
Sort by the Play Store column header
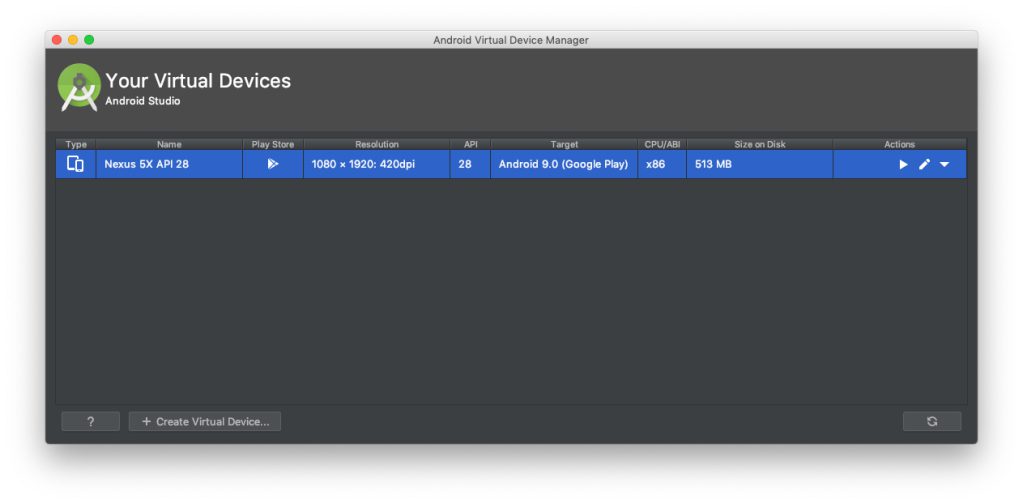273,144
